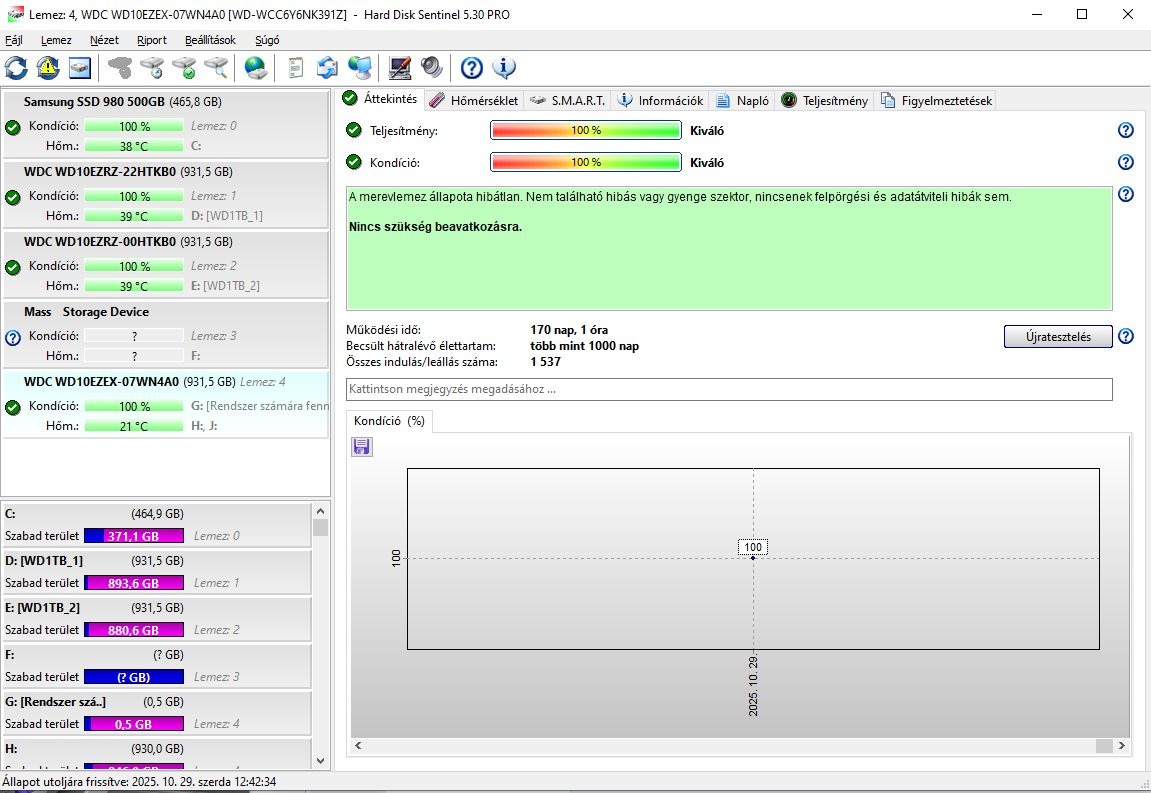Click the graph's left scroll arrow

pyautogui.click(x=358, y=745)
